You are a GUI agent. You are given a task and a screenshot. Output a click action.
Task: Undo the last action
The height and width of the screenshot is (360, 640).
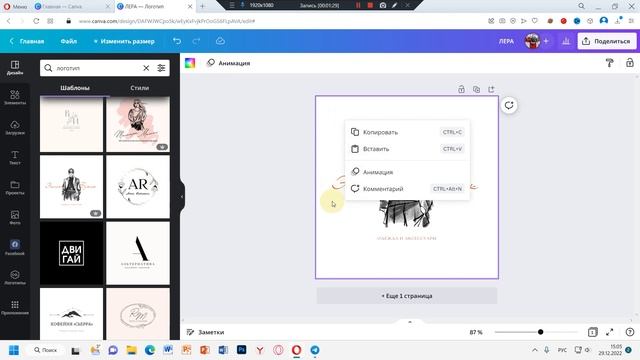(177, 41)
